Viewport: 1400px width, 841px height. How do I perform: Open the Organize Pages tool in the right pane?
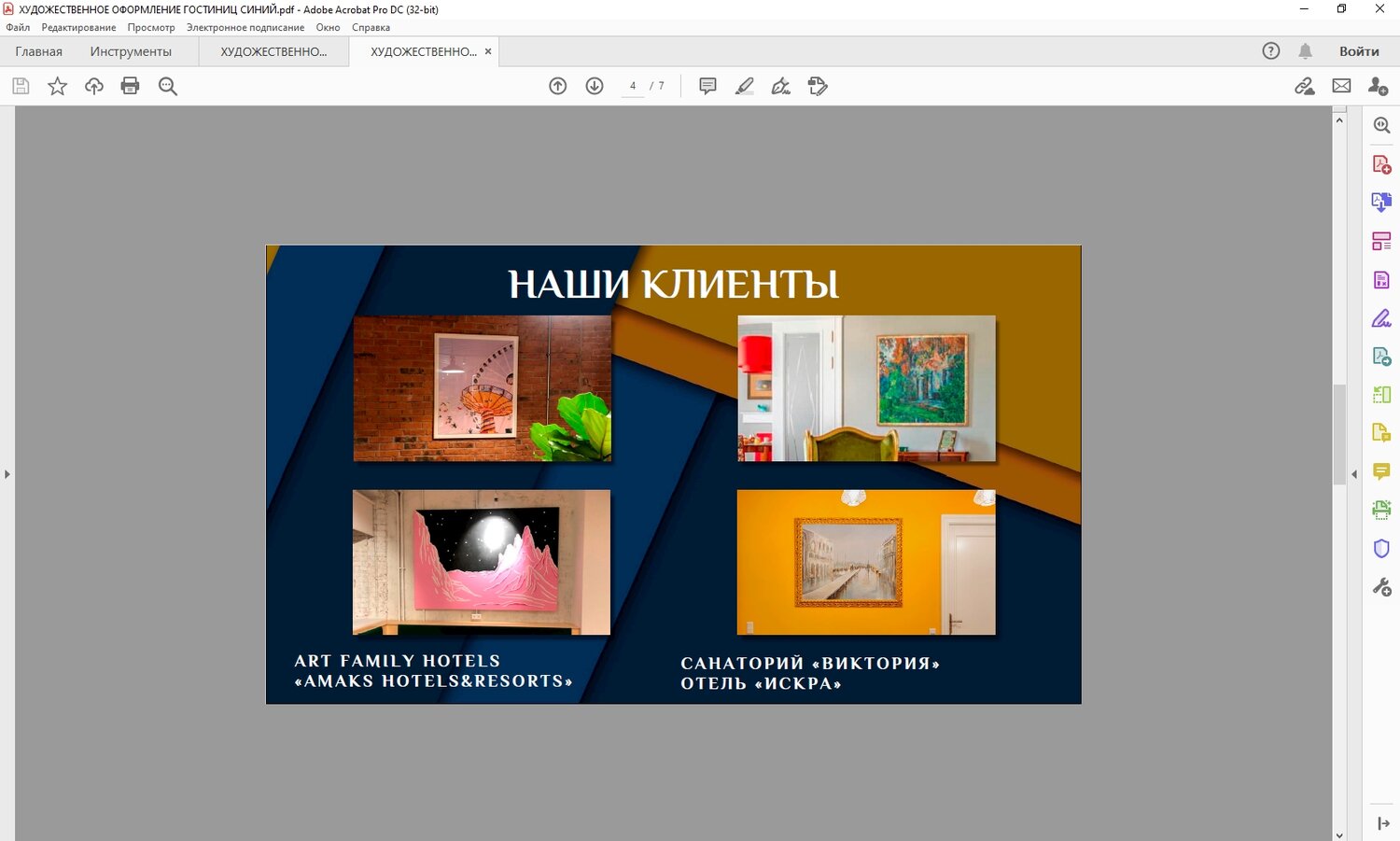[x=1381, y=241]
